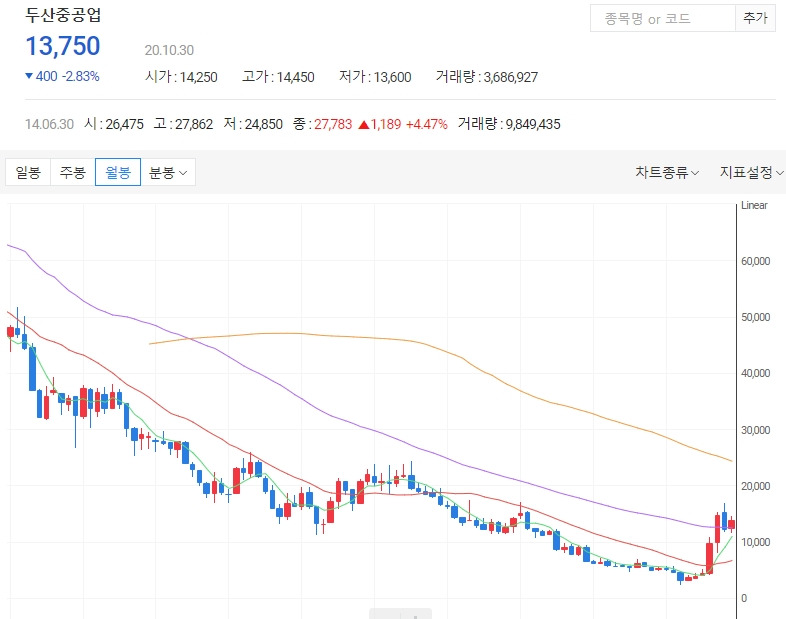
Task: Click the 추가 add button
Action: coord(755,19)
